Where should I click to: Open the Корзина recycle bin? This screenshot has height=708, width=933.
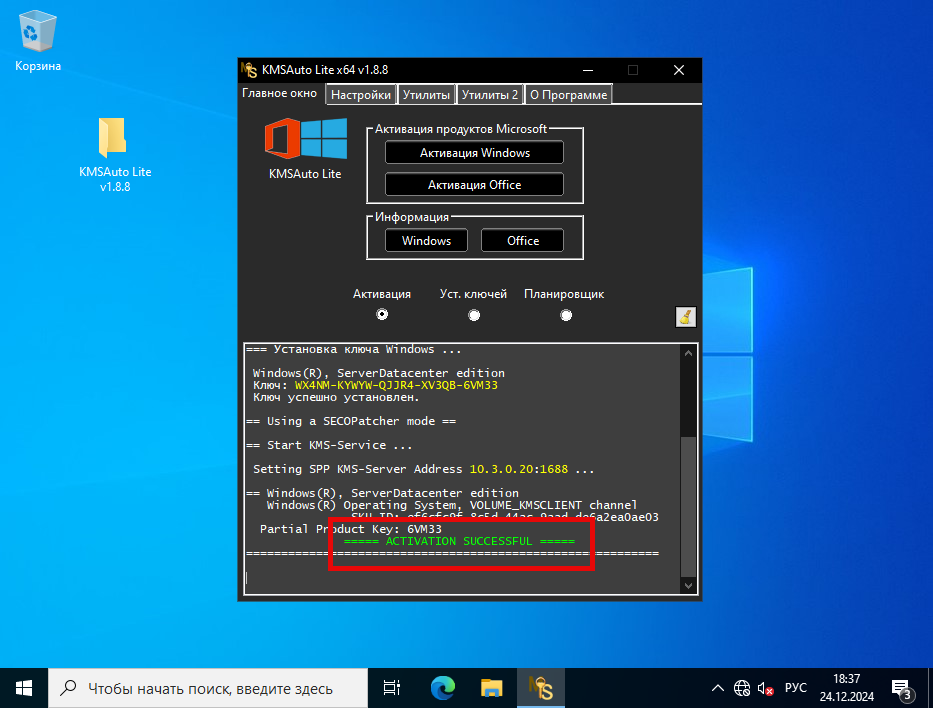point(36,30)
